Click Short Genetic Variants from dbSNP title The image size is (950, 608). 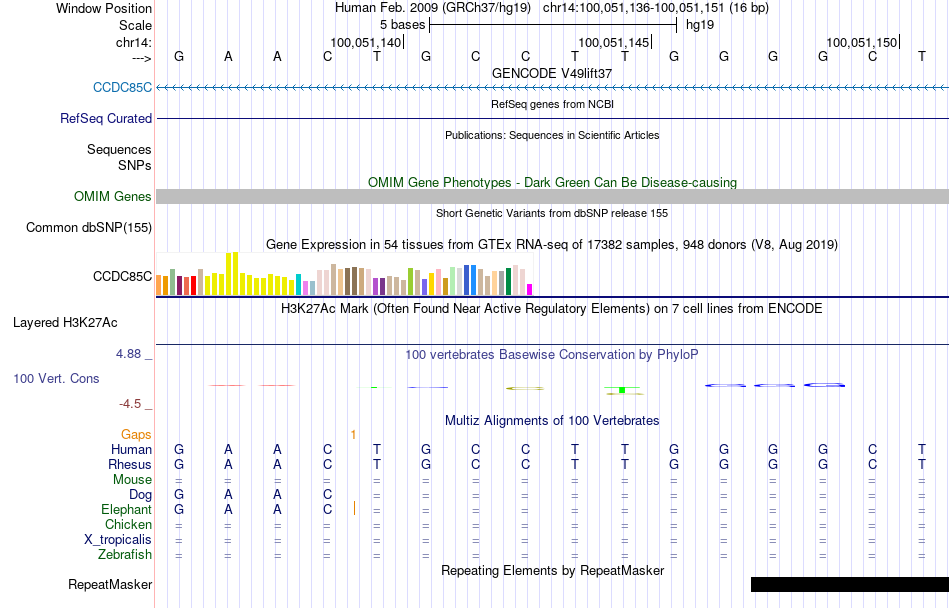(552, 213)
